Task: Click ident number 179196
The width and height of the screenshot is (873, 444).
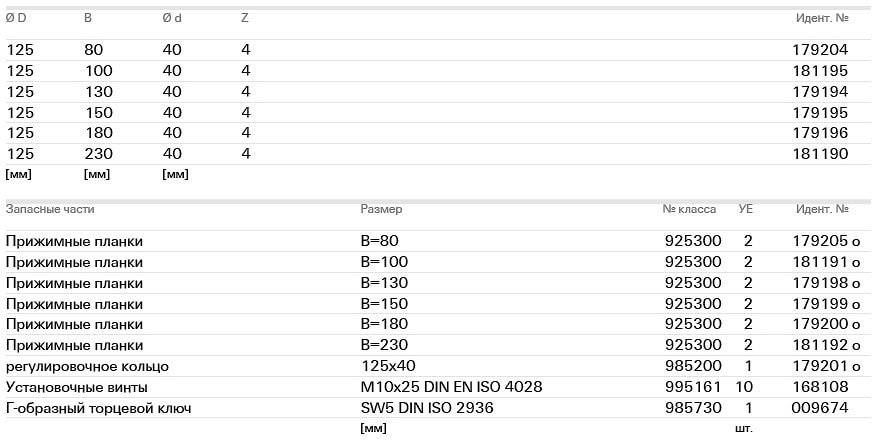Action: [x=821, y=133]
